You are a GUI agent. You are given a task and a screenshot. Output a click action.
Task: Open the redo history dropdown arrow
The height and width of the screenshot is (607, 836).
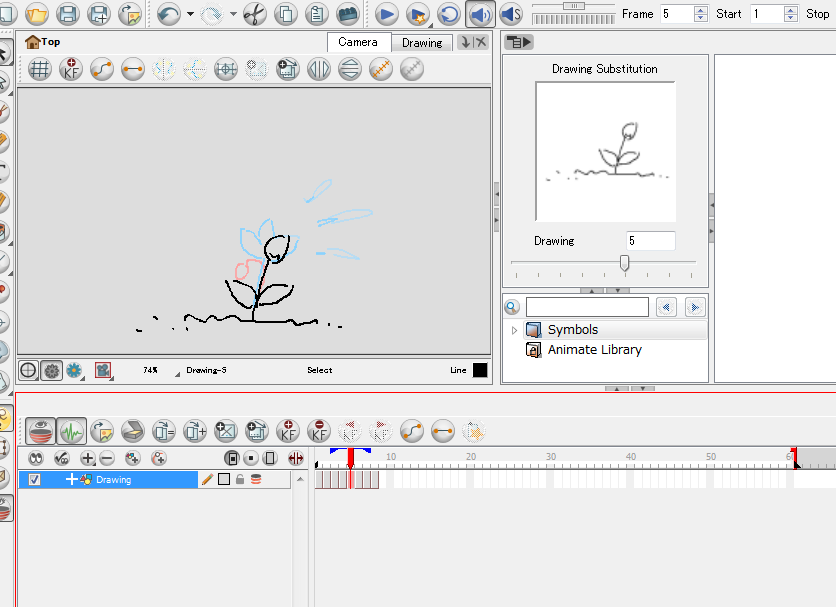234,14
